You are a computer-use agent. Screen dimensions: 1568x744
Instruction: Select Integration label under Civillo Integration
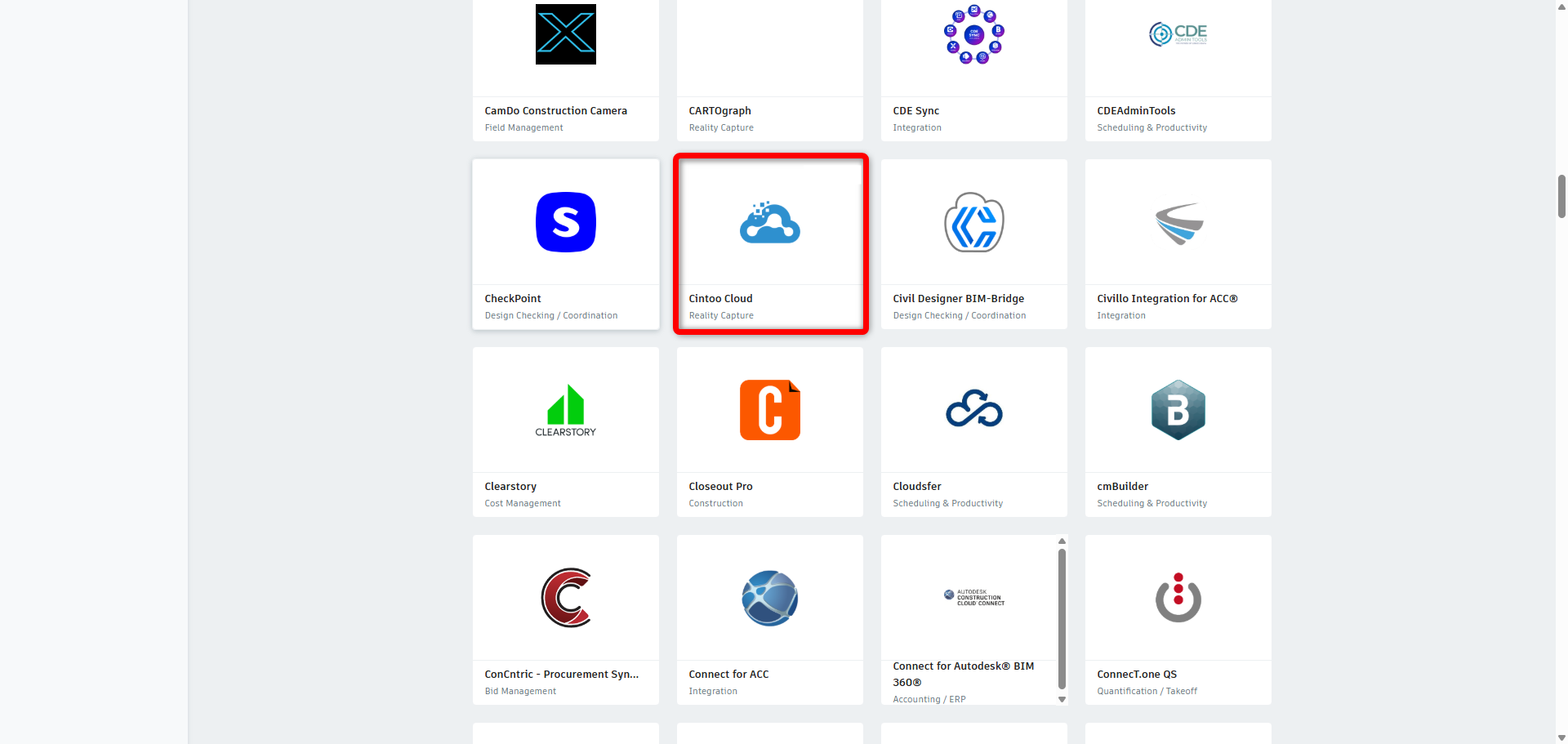pyautogui.click(x=1121, y=316)
